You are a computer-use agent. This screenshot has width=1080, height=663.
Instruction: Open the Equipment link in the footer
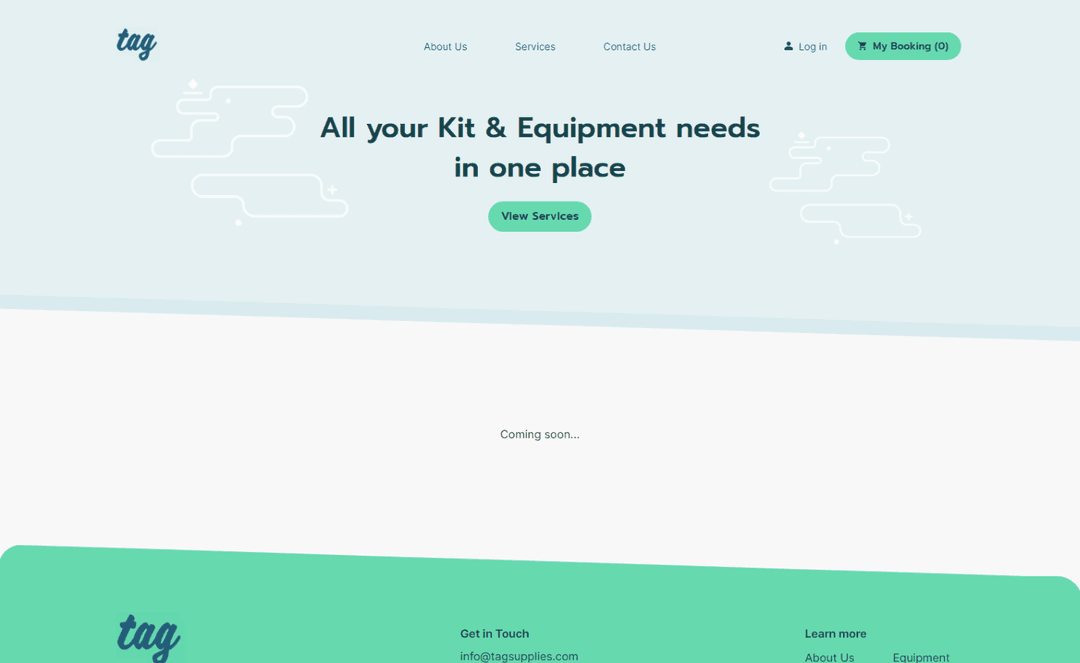(921, 657)
